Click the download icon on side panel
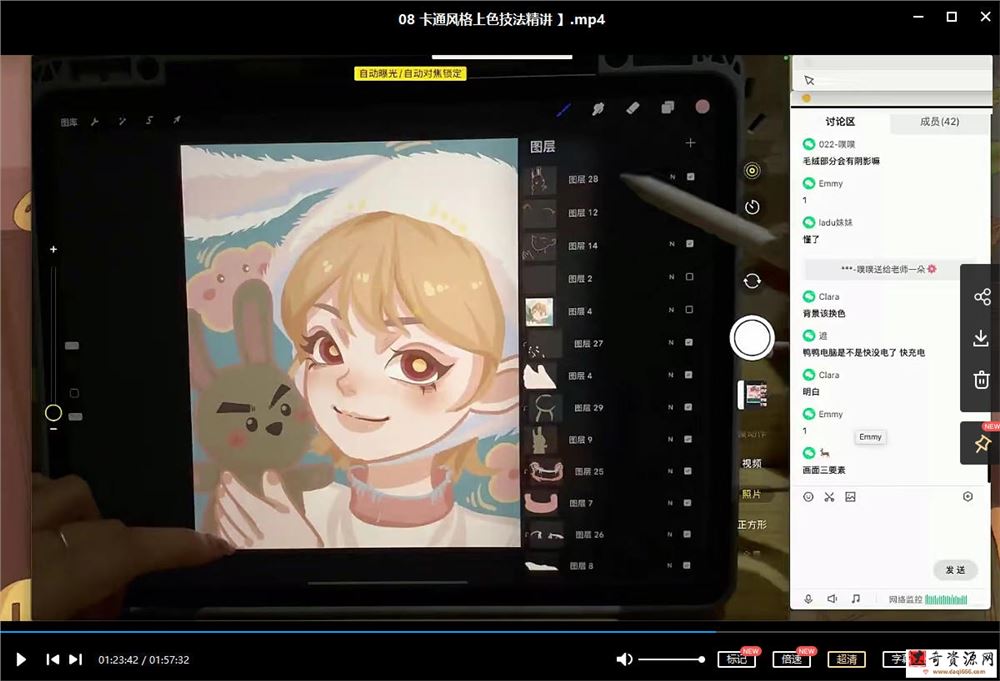1000x681 pixels. tap(981, 339)
